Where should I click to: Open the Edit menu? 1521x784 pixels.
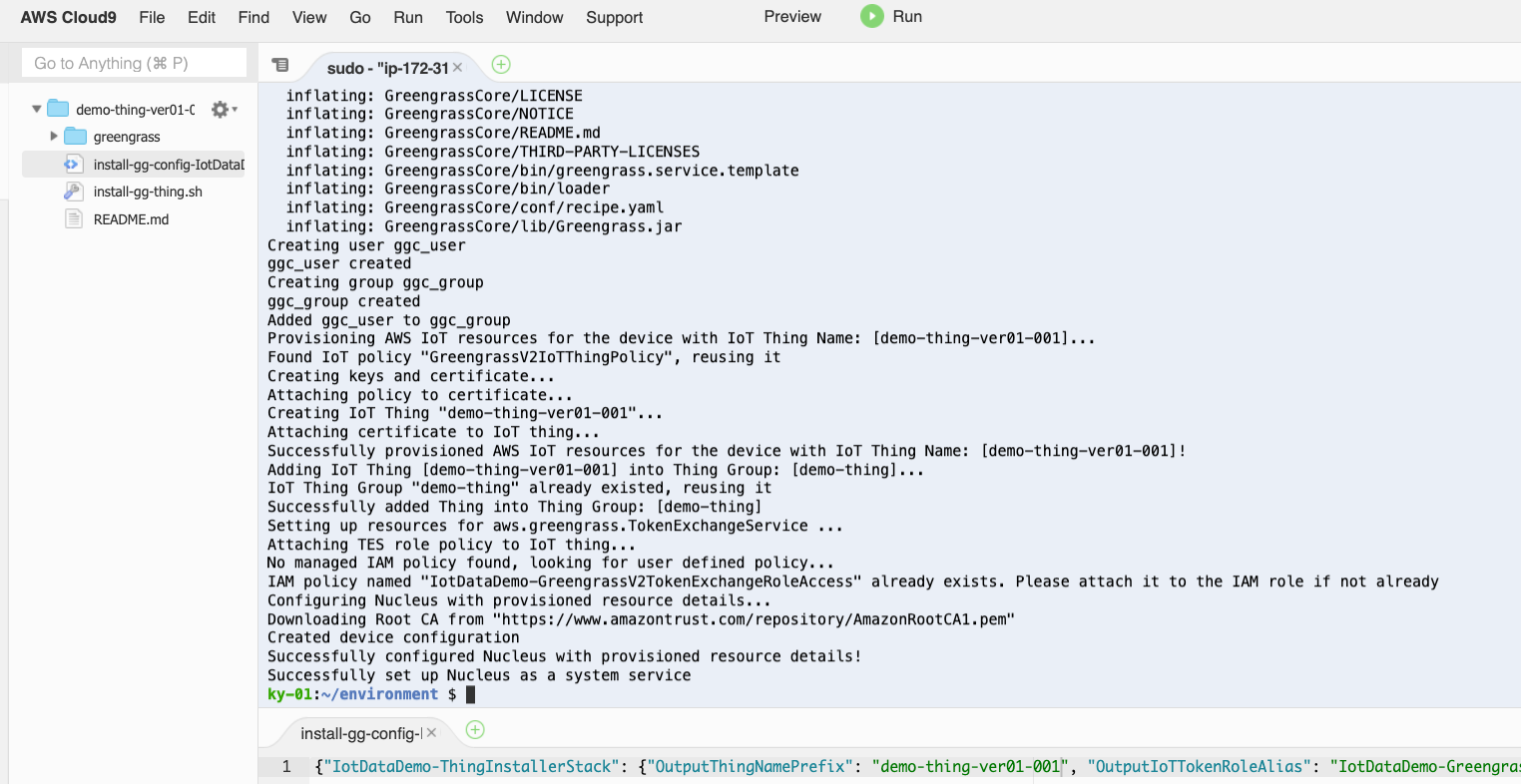point(202,17)
